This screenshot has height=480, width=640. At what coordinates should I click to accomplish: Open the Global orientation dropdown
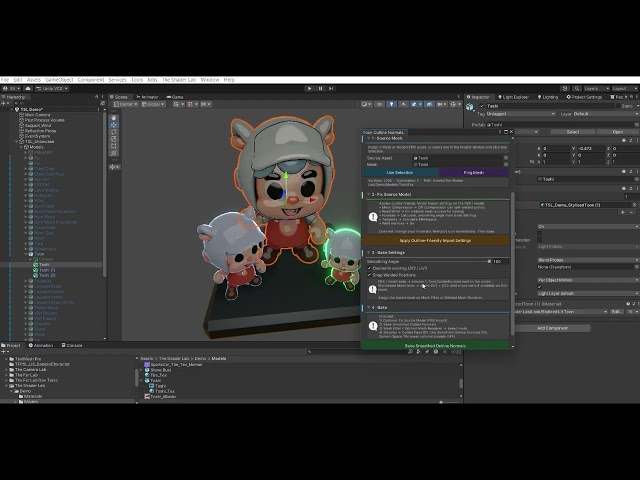pos(153,104)
